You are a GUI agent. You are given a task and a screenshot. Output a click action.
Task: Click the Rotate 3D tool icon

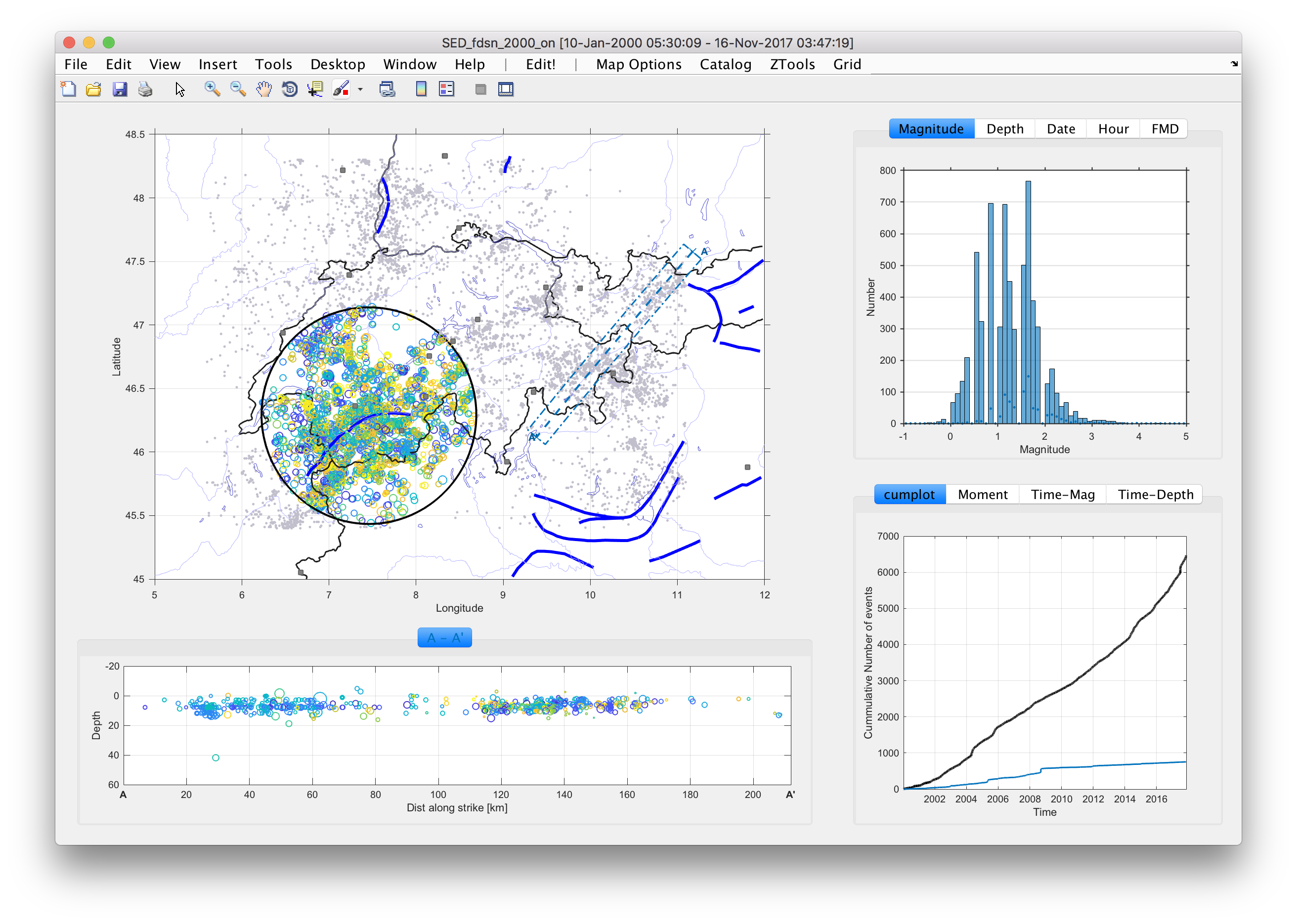pos(290,89)
